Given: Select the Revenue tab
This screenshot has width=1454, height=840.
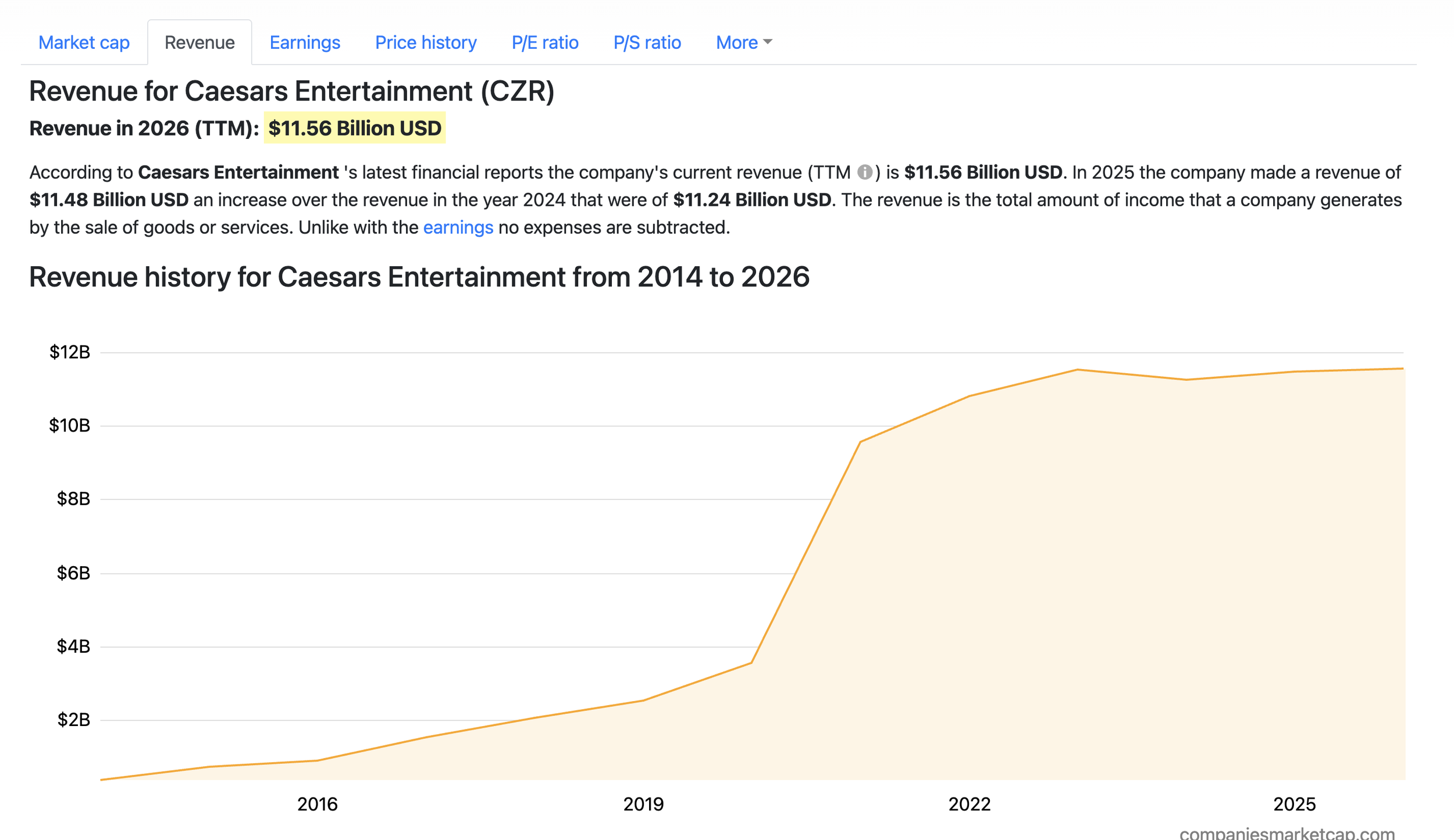Looking at the screenshot, I should click(199, 42).
